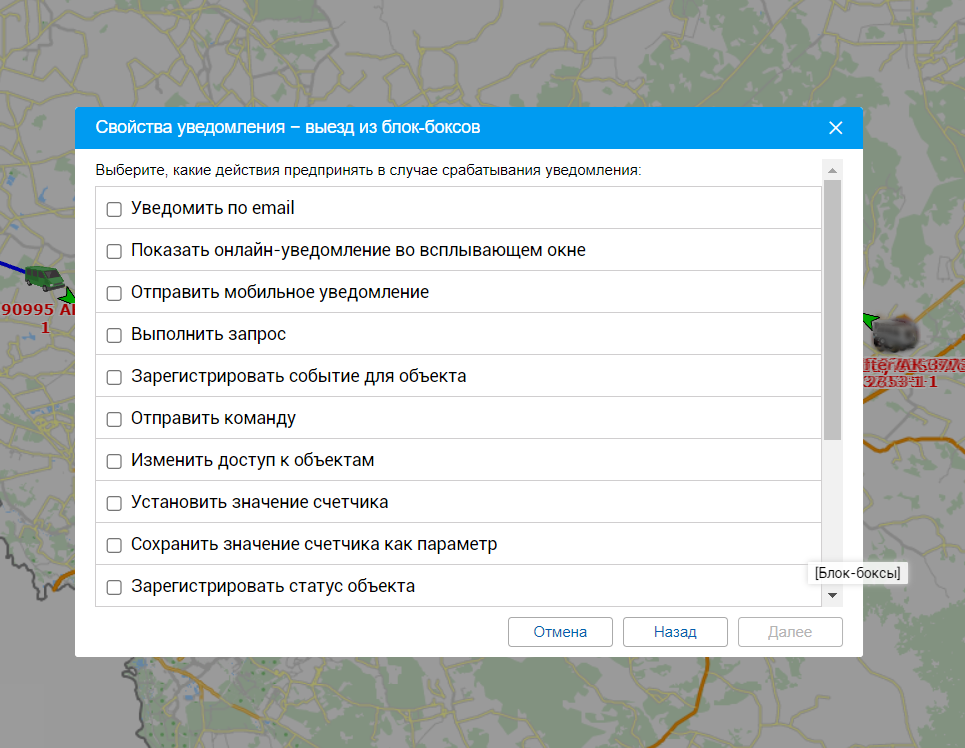Select the 'Отправить команду' checkbox
Screen dimensions: 965x748
(114, 419)
